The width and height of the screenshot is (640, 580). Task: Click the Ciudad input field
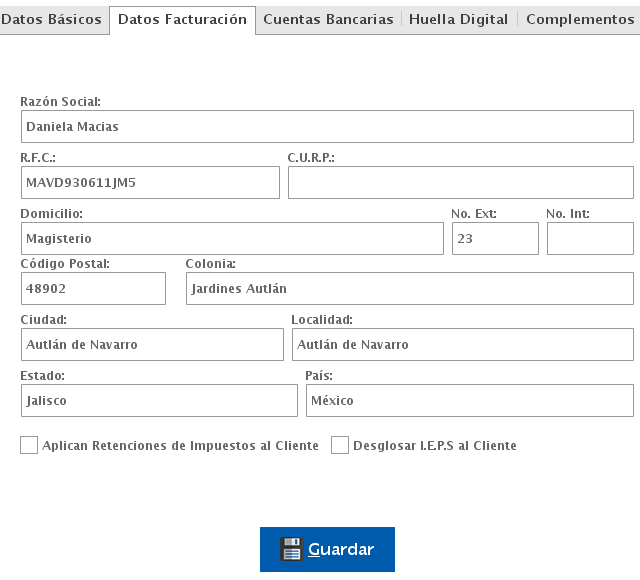point(152,344)
